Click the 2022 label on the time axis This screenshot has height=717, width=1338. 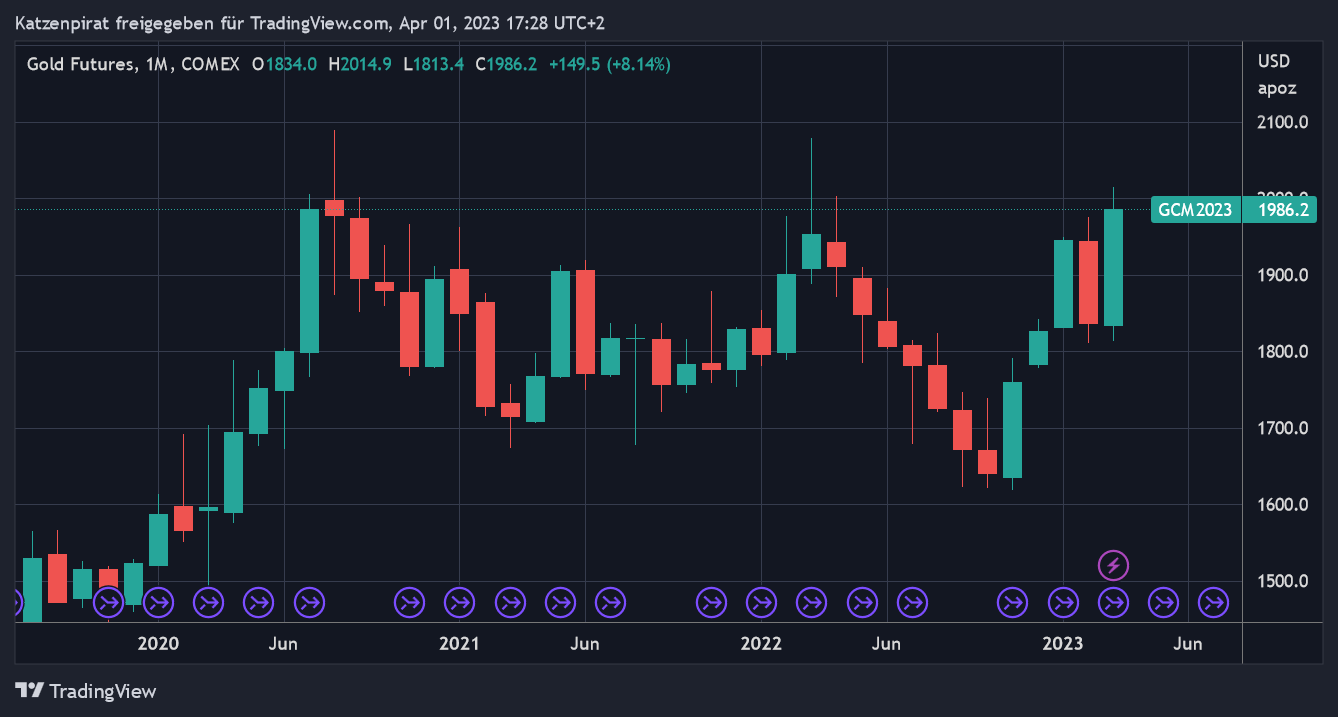pyautogui.click(x=760, y=643)
